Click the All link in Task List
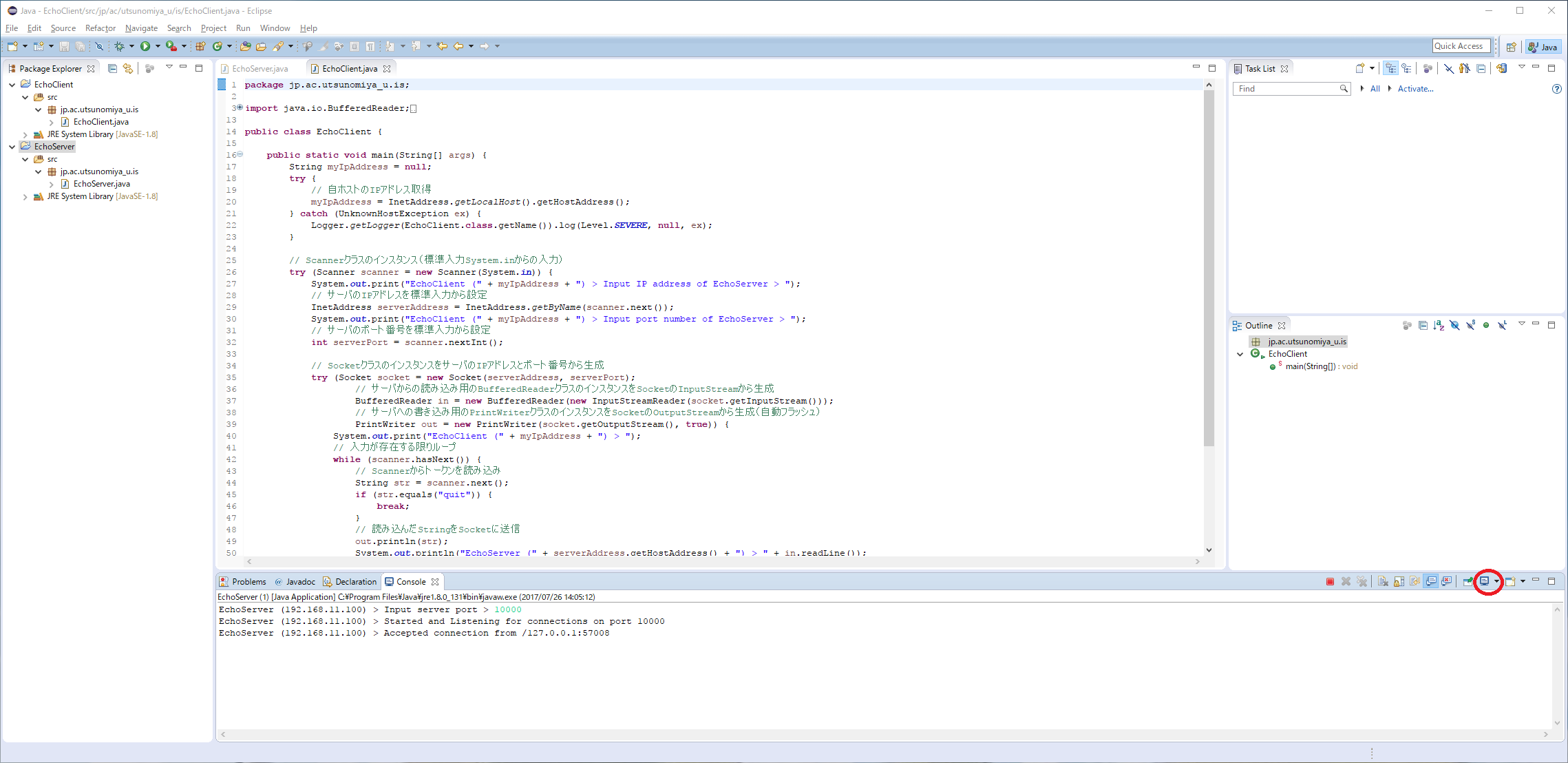This screenshot has width=1568, height=763. coord(1375,89)
